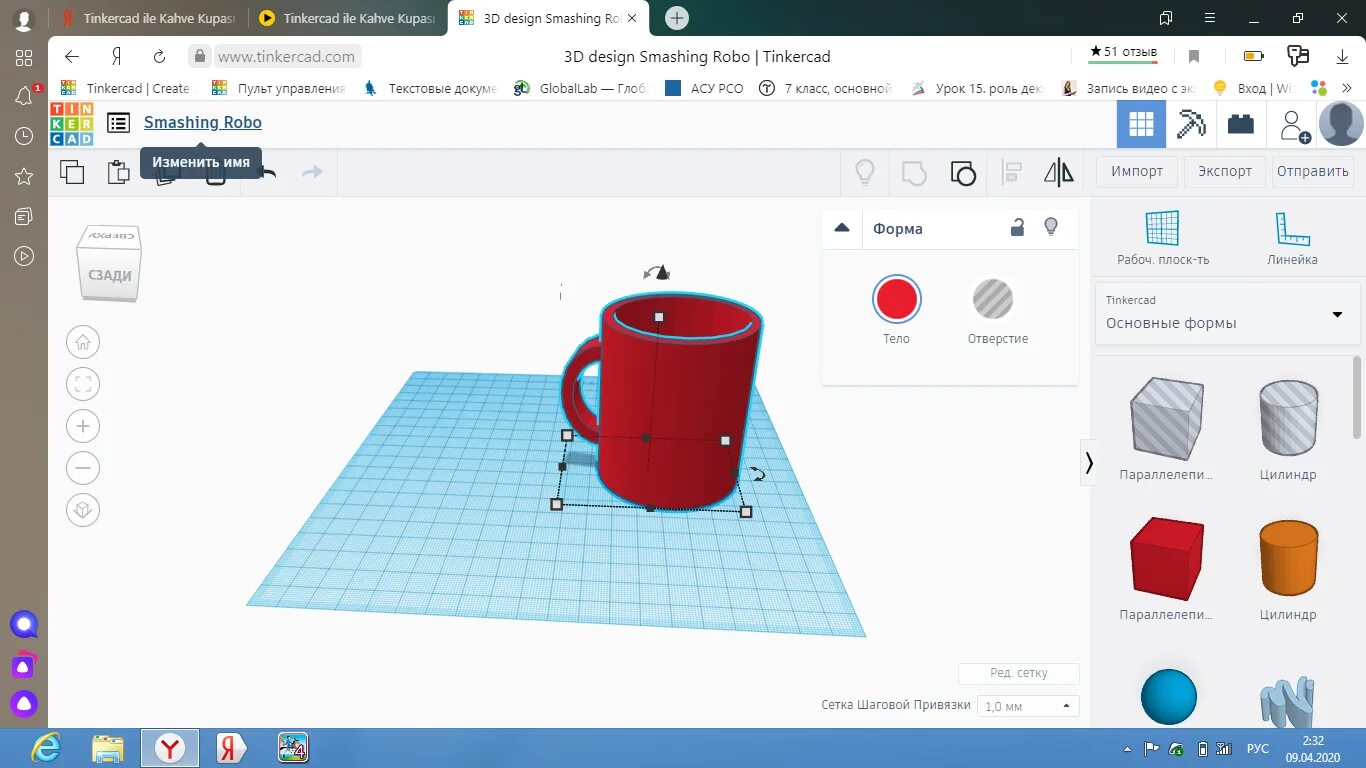The width and height of the screenshot is (1366, 768).
Task: Toggle the hide shape light bulb in the Форма panel
Action: click(1051, 227)
